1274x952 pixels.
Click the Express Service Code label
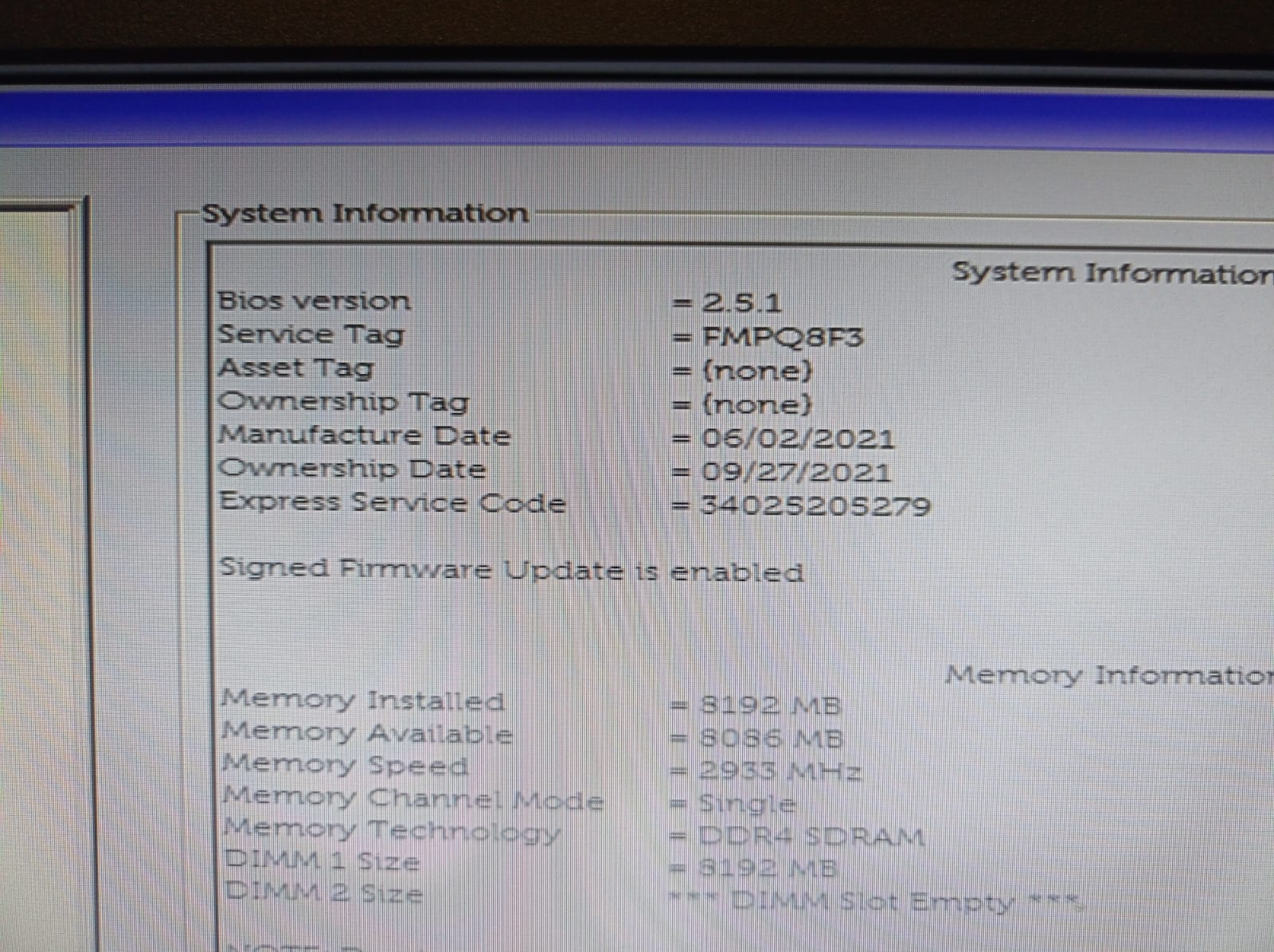coord(393,502)
